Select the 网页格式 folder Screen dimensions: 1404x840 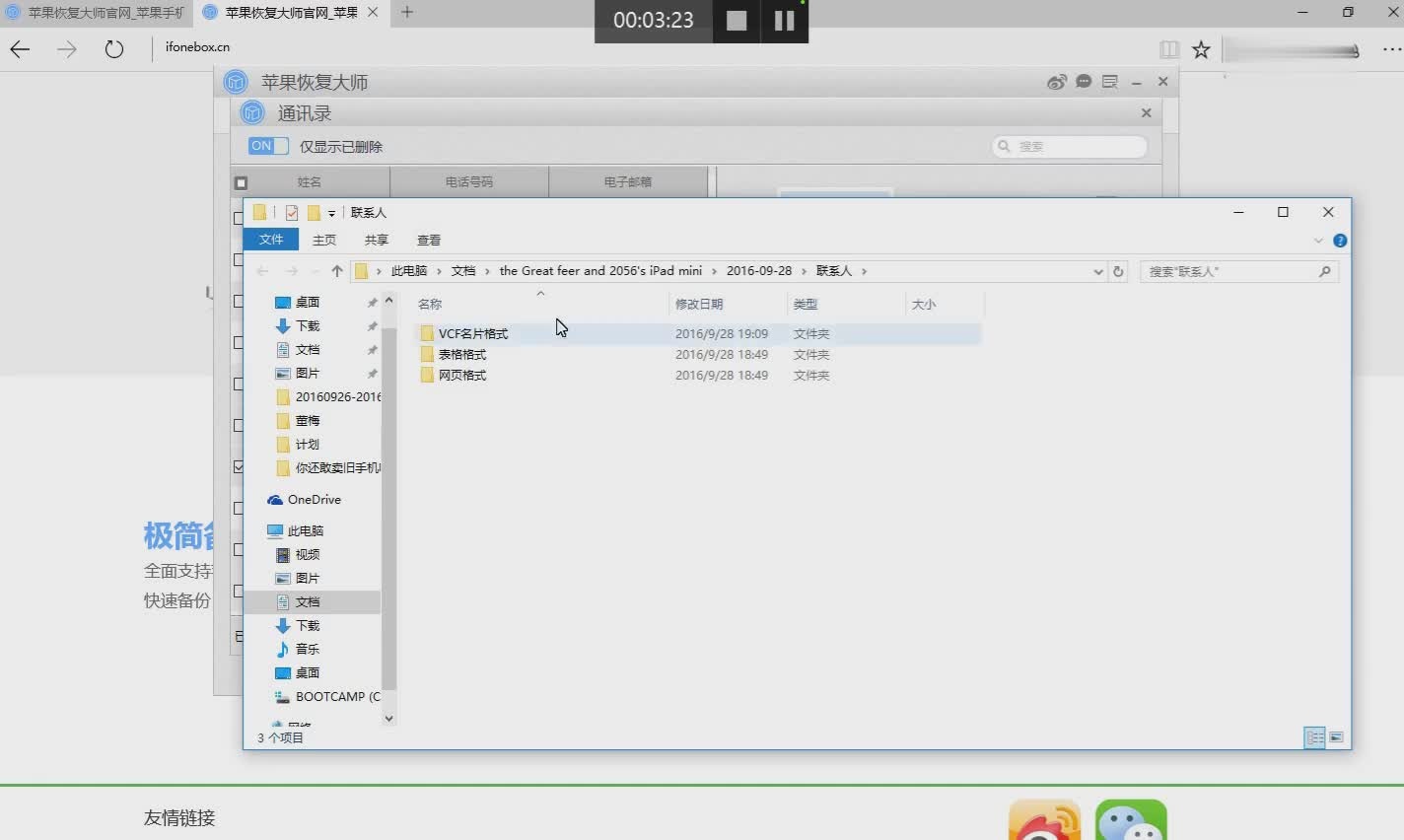tap(462, 376)
